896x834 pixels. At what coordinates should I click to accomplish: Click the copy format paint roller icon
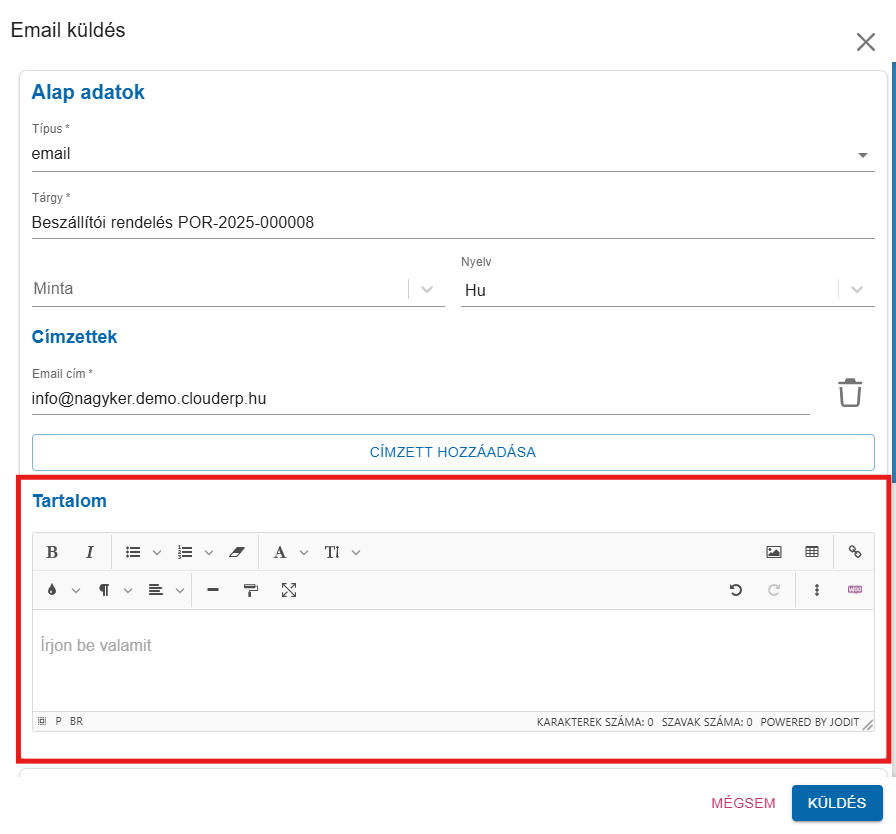(x=251, y=590)
